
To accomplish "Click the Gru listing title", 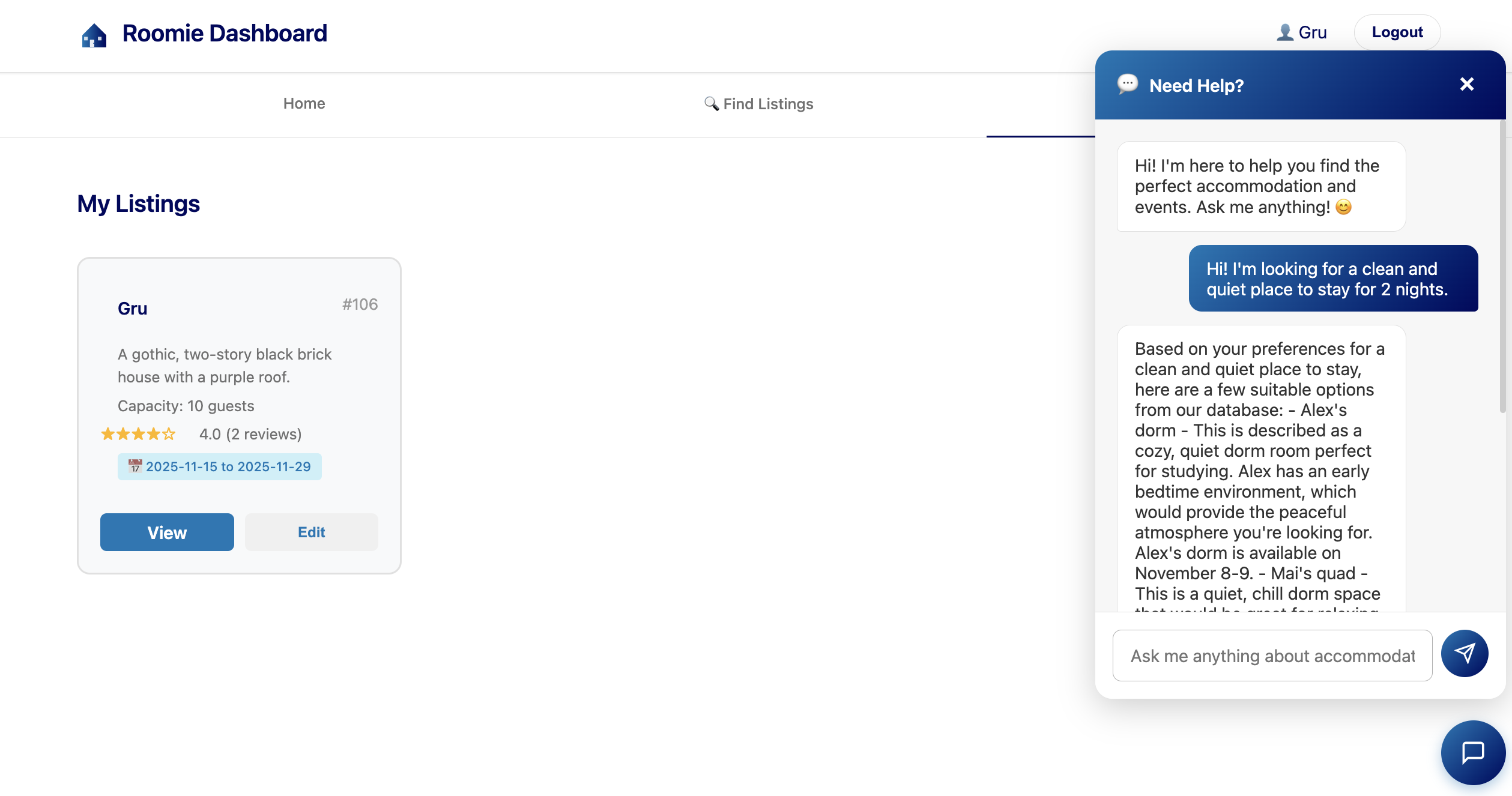I will (x=132, y=309).
